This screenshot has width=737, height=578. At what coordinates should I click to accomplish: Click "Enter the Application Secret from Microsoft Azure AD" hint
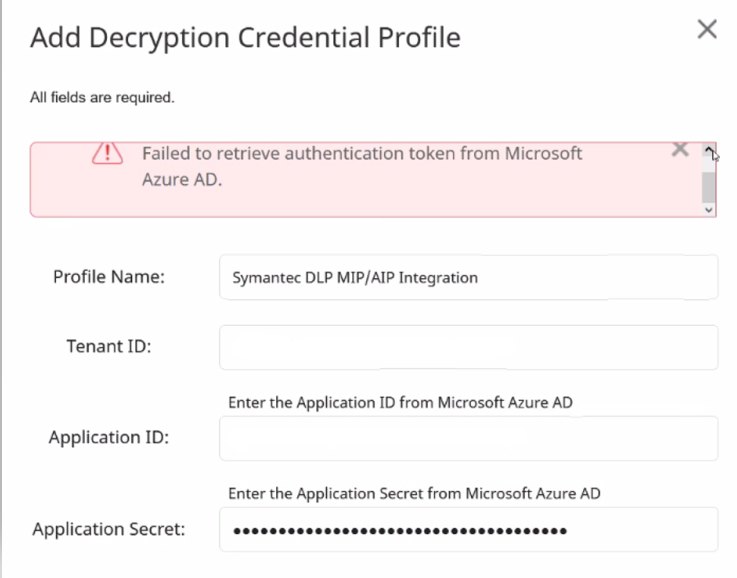415,493
